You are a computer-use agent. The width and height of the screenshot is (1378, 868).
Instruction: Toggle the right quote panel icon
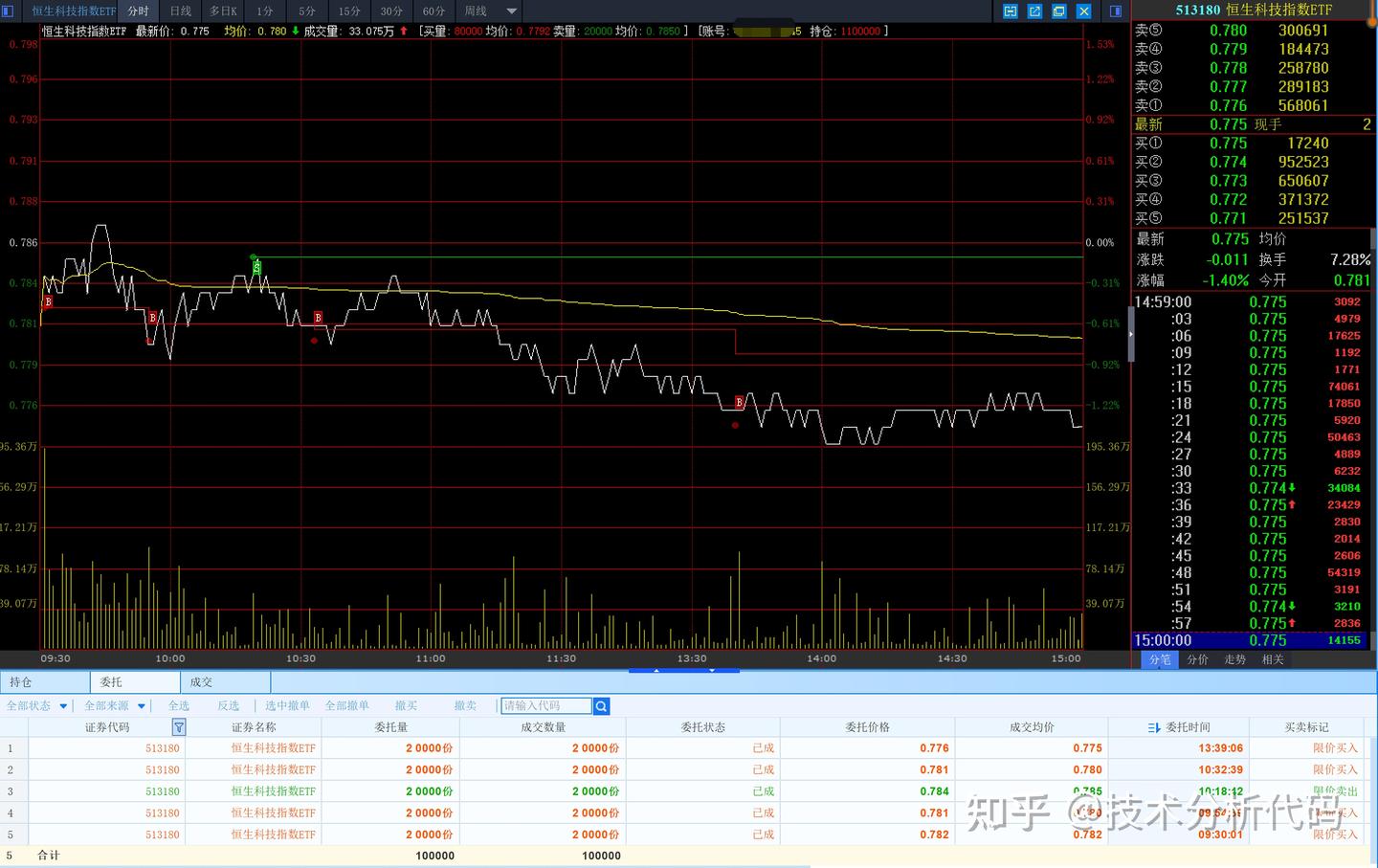click(x=1116, y=11)
